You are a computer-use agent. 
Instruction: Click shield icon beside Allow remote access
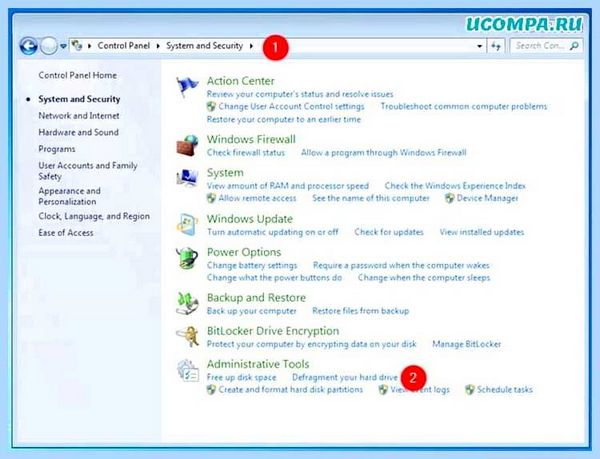(211, 198)
